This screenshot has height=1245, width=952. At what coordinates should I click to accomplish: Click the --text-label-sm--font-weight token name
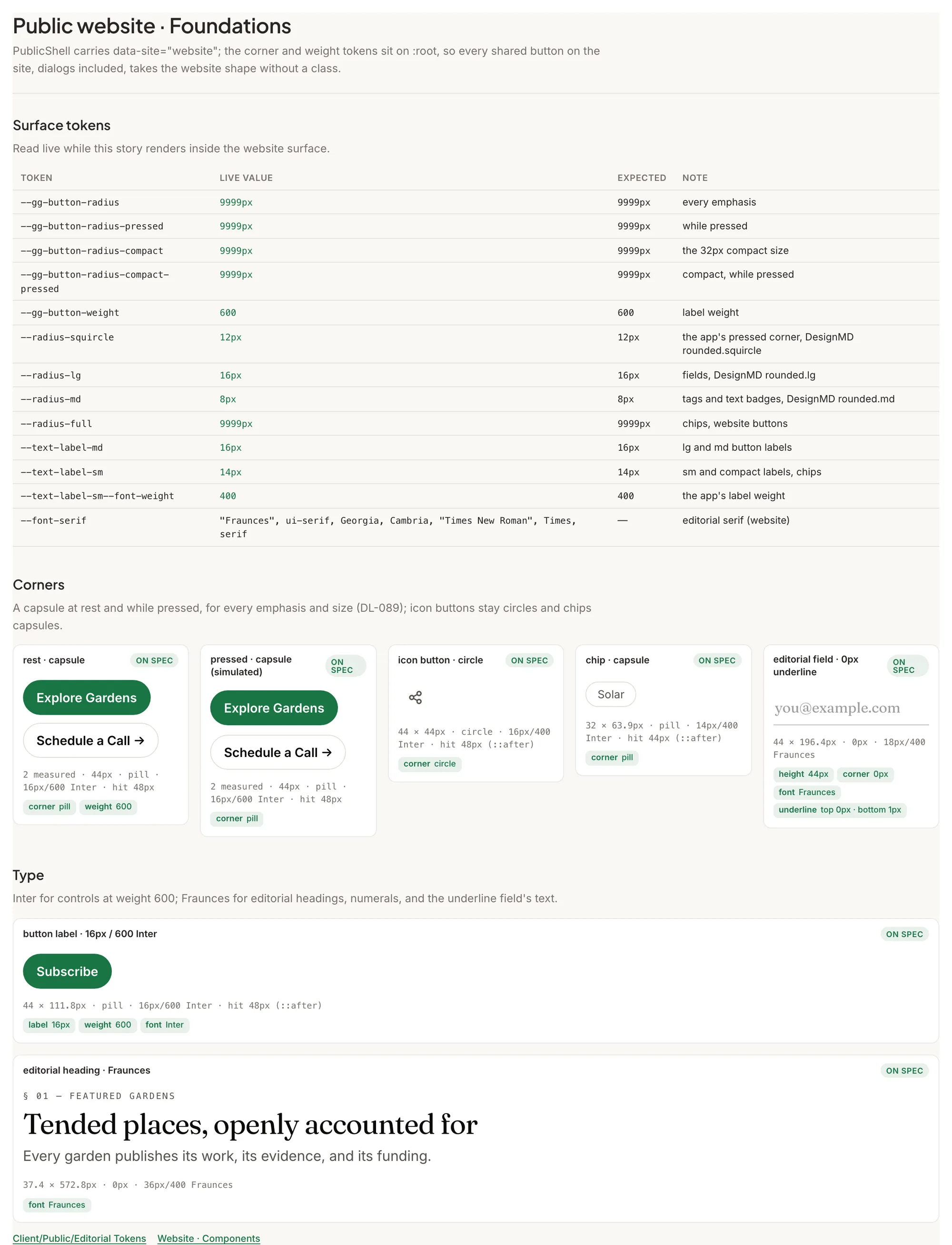point(98,496)
